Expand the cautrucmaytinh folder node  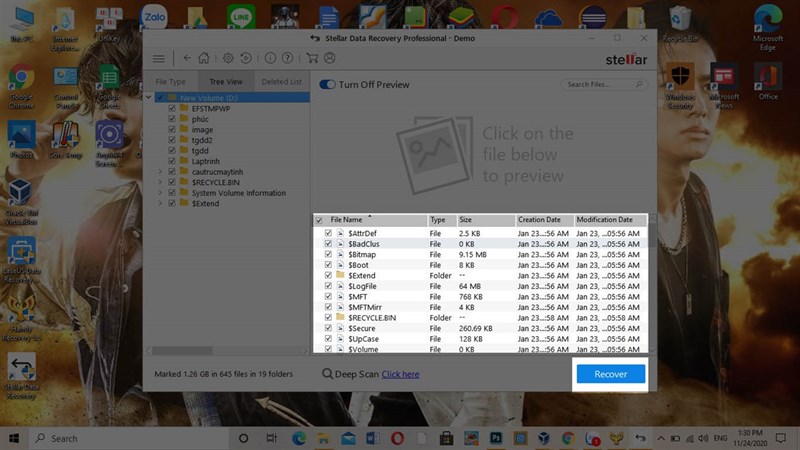click(160, 171)
